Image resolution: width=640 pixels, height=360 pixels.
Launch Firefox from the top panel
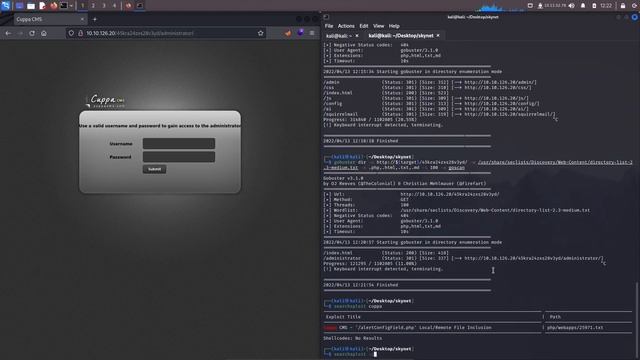[x=53, y=6]
